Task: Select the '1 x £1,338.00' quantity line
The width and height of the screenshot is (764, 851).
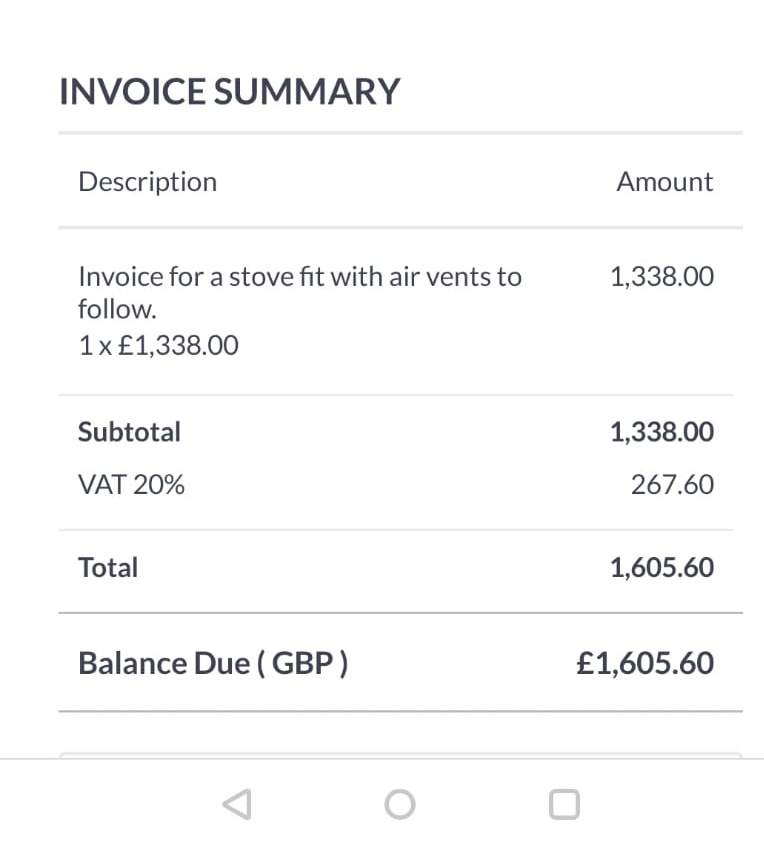Action: 158,346
